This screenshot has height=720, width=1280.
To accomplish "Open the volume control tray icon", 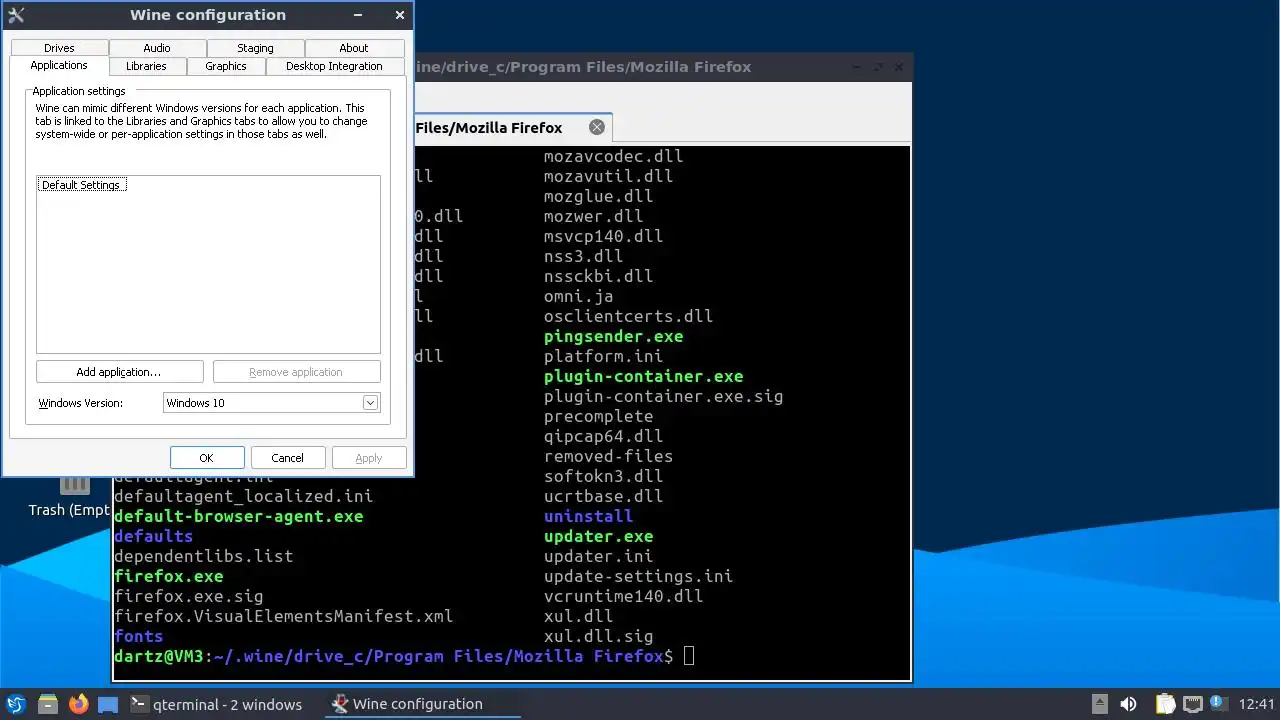I will tap(1128, 704).
